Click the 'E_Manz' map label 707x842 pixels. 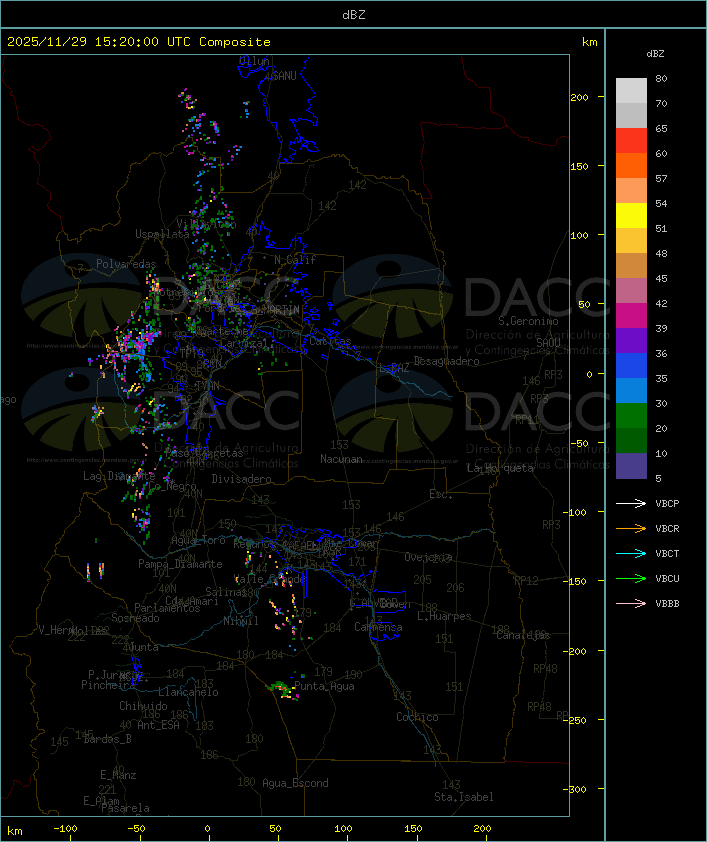click(118, 775)
